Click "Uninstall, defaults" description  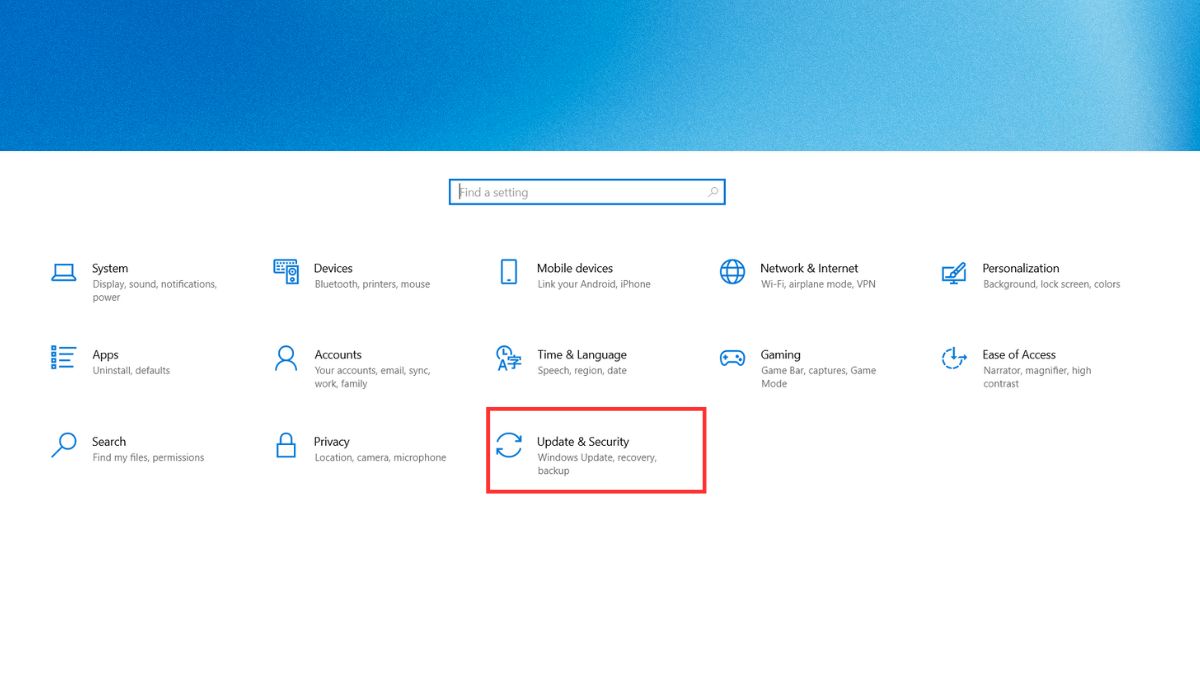[x=131, y=371]
